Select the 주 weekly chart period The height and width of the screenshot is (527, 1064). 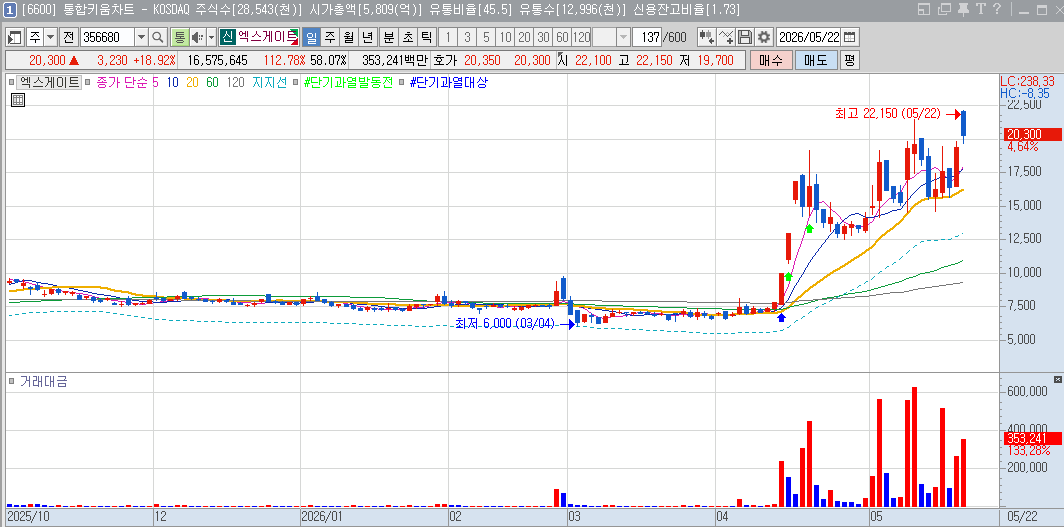point(330,37)
